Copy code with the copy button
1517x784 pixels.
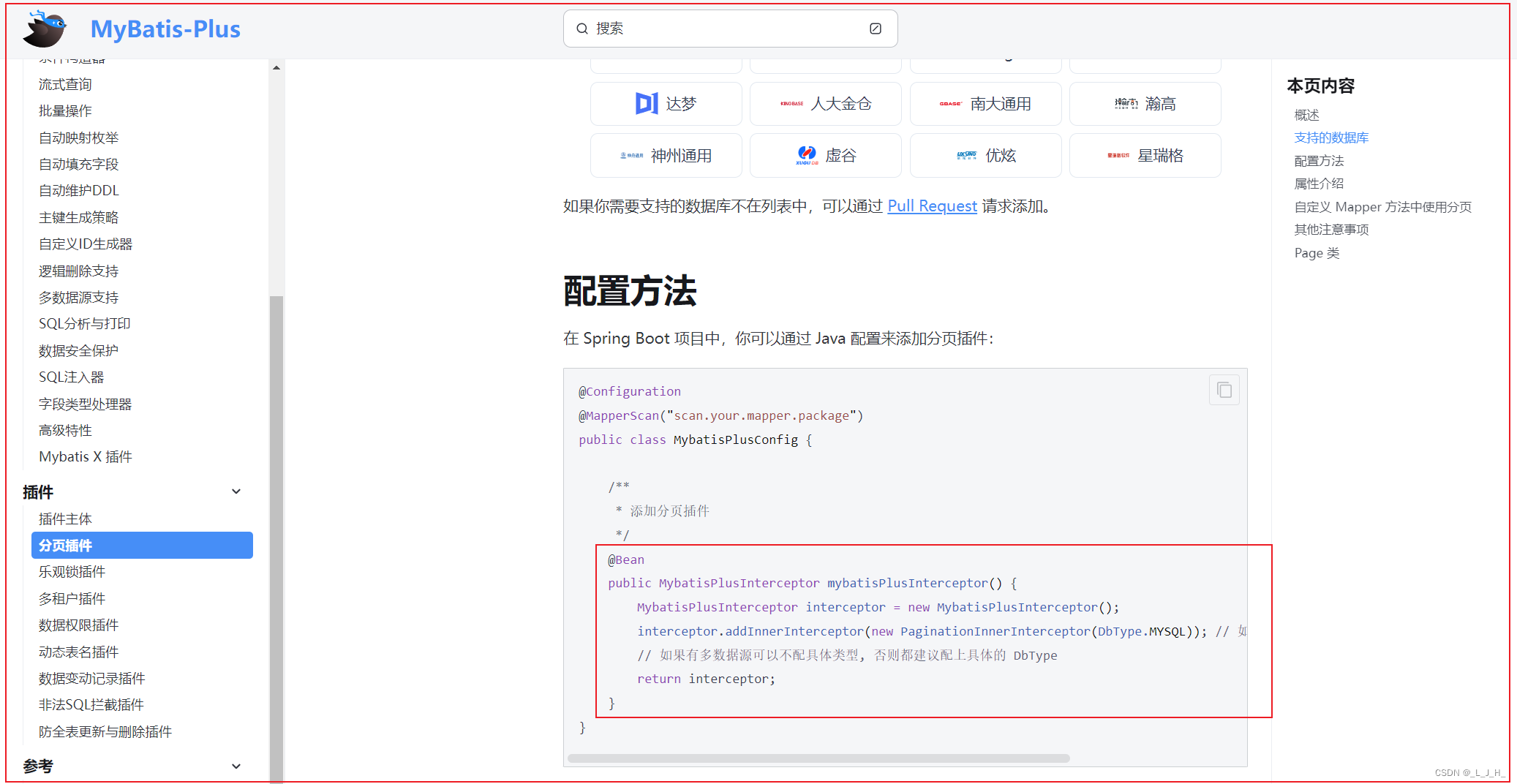click(x=1224, y=390)
